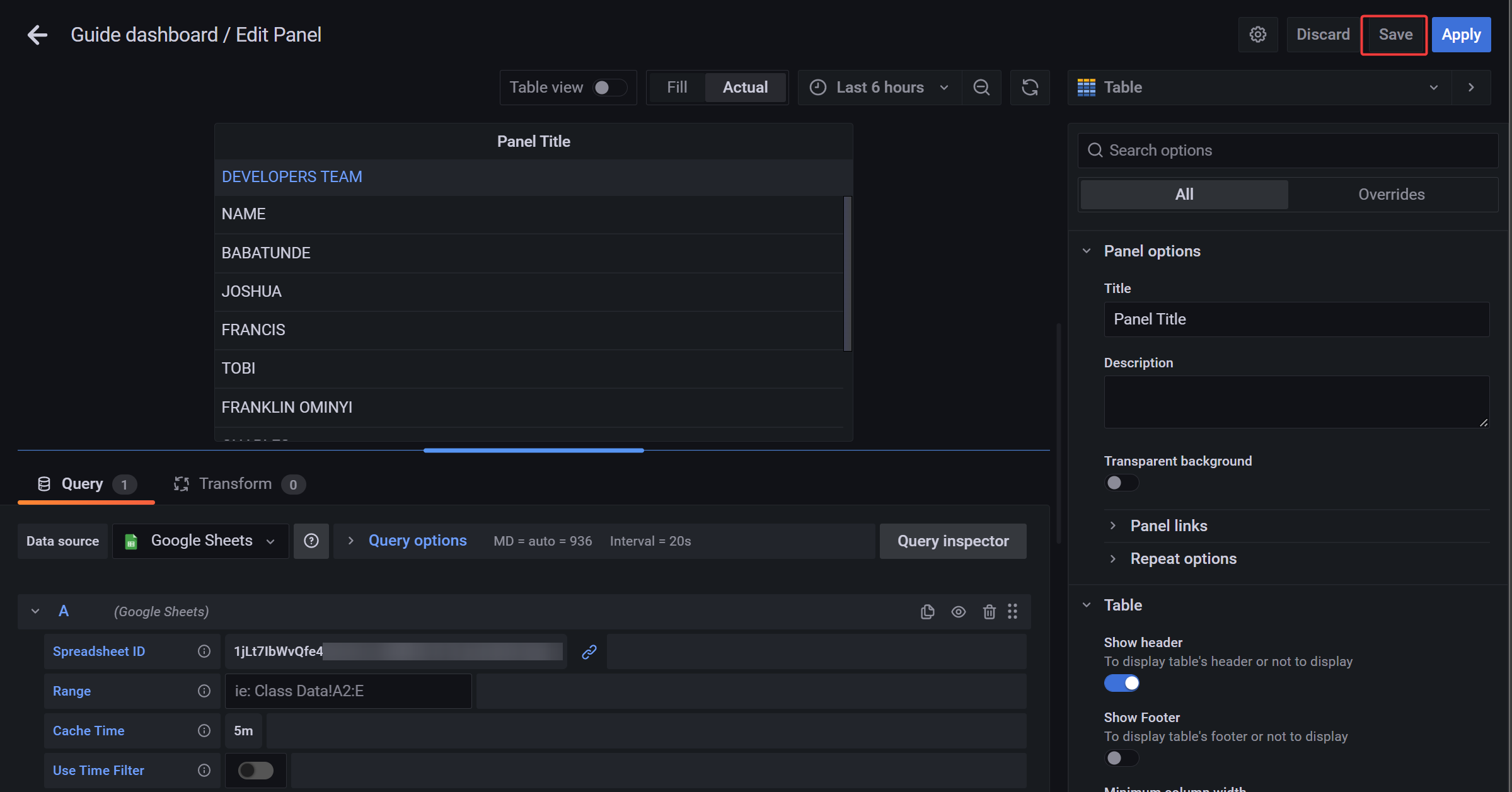1512x792 pixels.
Task: Click the Table visualization grid icon
Action: pos(1086,88)
